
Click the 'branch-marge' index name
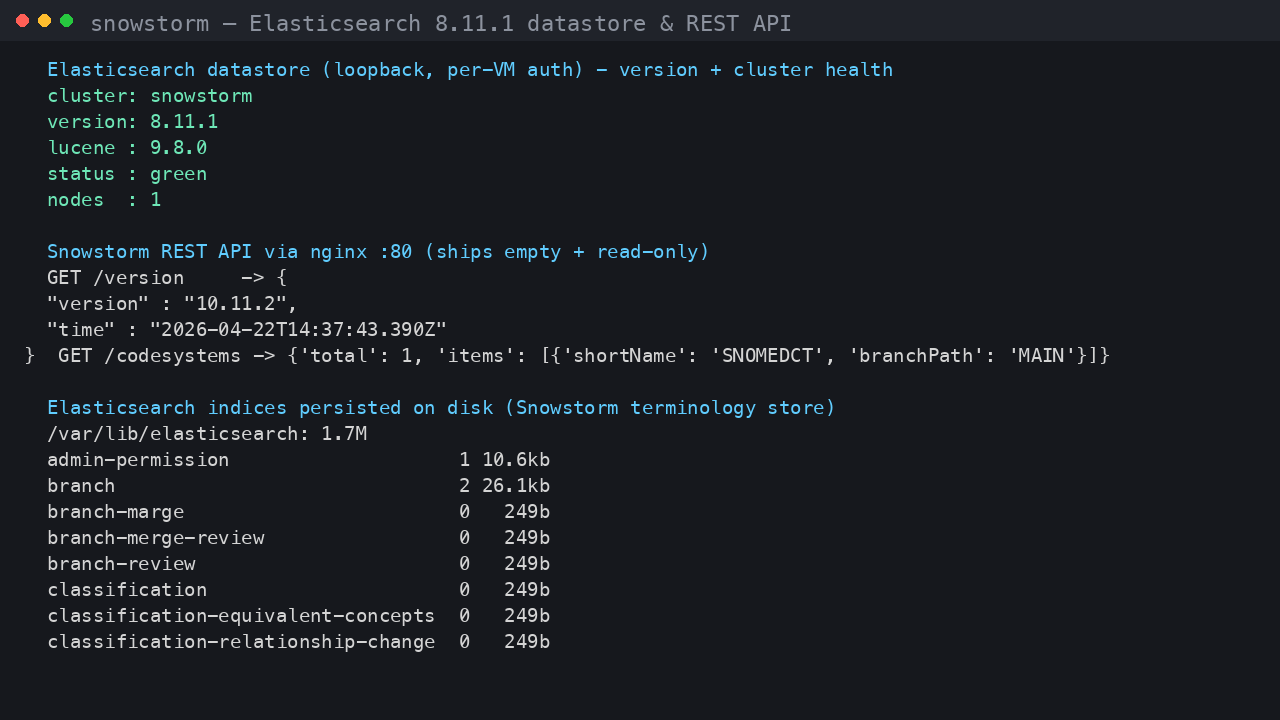pyautogui.click(x=116, y=512)
